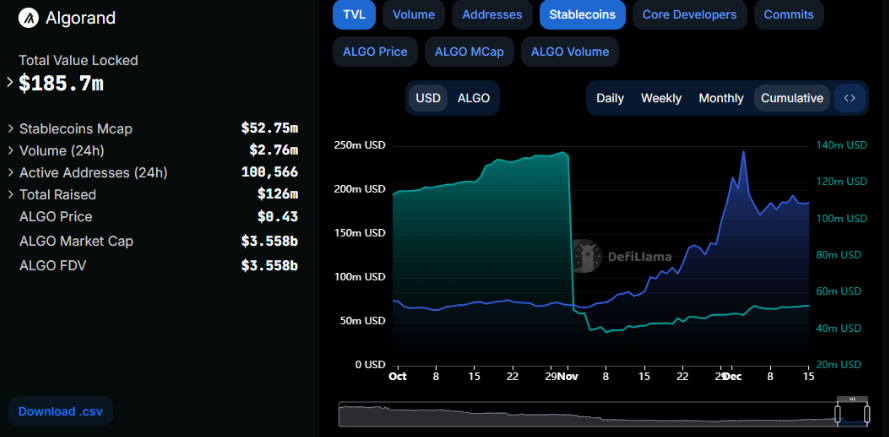The image size is (889, 437).
Task: Expand the Volume (24h) row
Action: [x=11, y=151]
